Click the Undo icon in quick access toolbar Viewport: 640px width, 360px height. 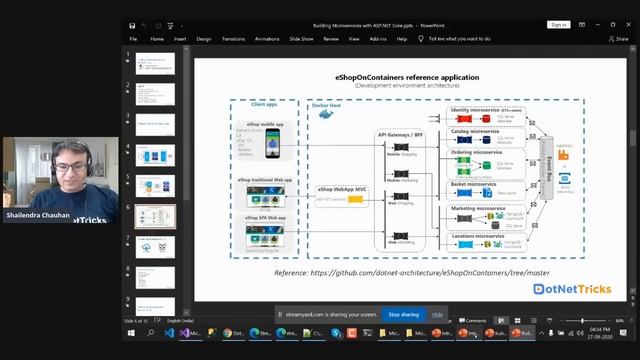[144, 26]
